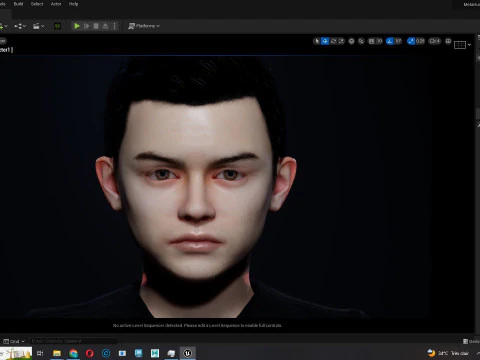Click the Eject button in the play controls
Screen dimensions: 480x360
[x=105, y=26]
